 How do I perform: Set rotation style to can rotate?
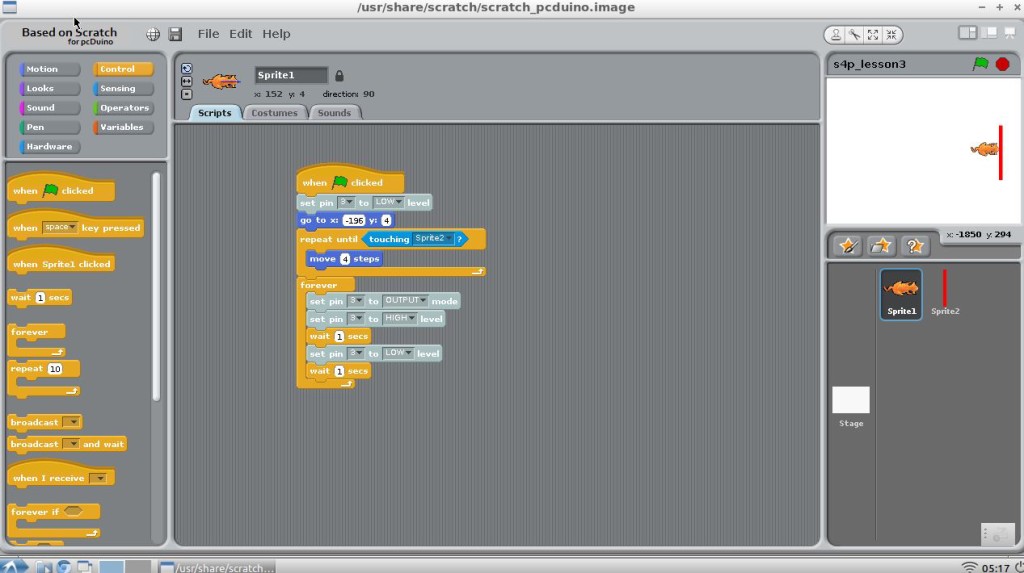[x=187, y=68]
